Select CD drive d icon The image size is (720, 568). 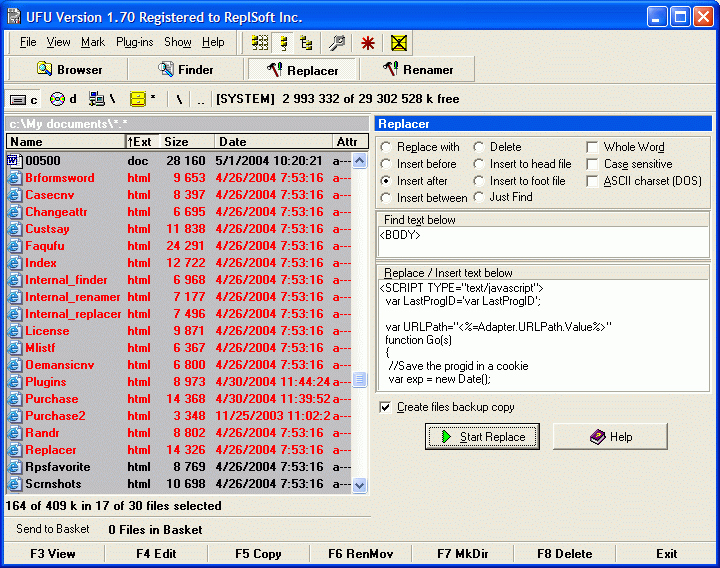coord(63,99)
